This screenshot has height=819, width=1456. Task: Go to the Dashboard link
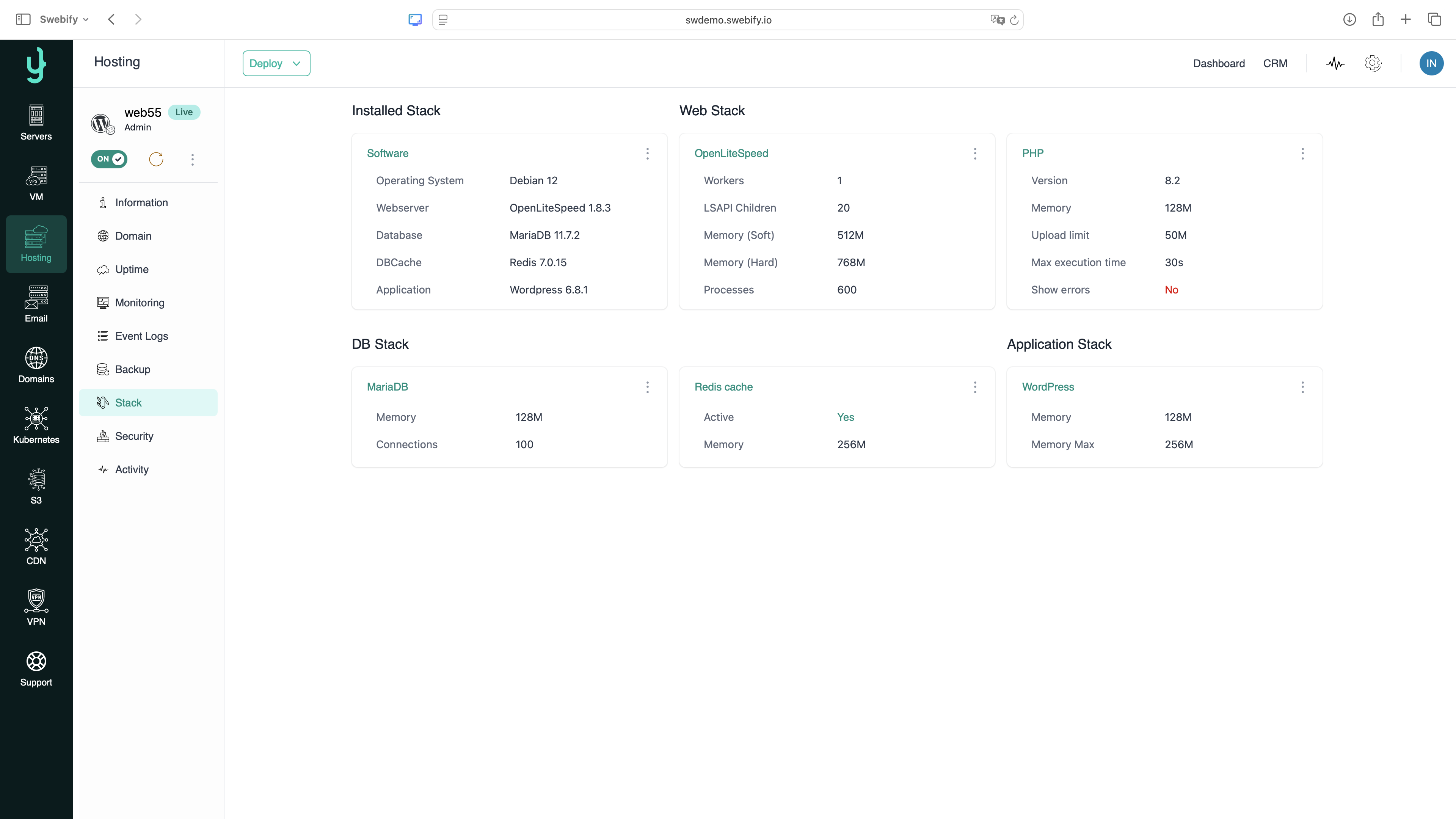click(x=1219, y=63)
